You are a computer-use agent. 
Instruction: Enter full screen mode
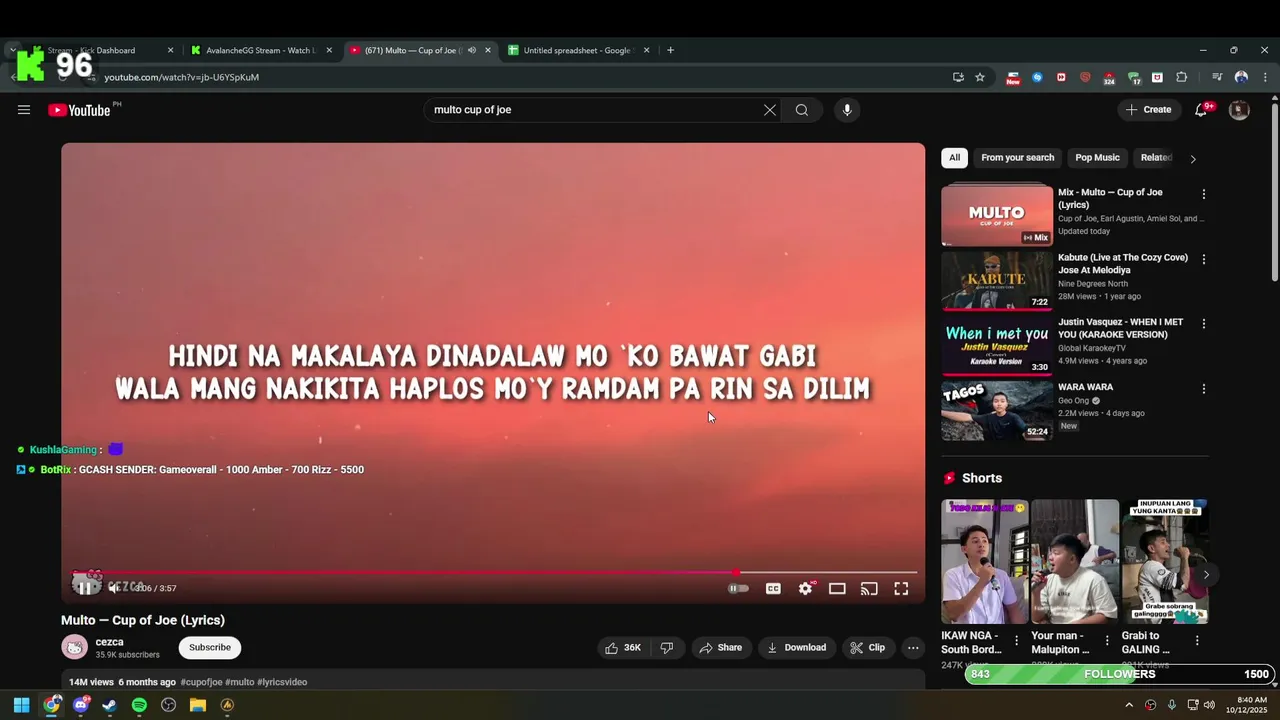tap(901, 589)
